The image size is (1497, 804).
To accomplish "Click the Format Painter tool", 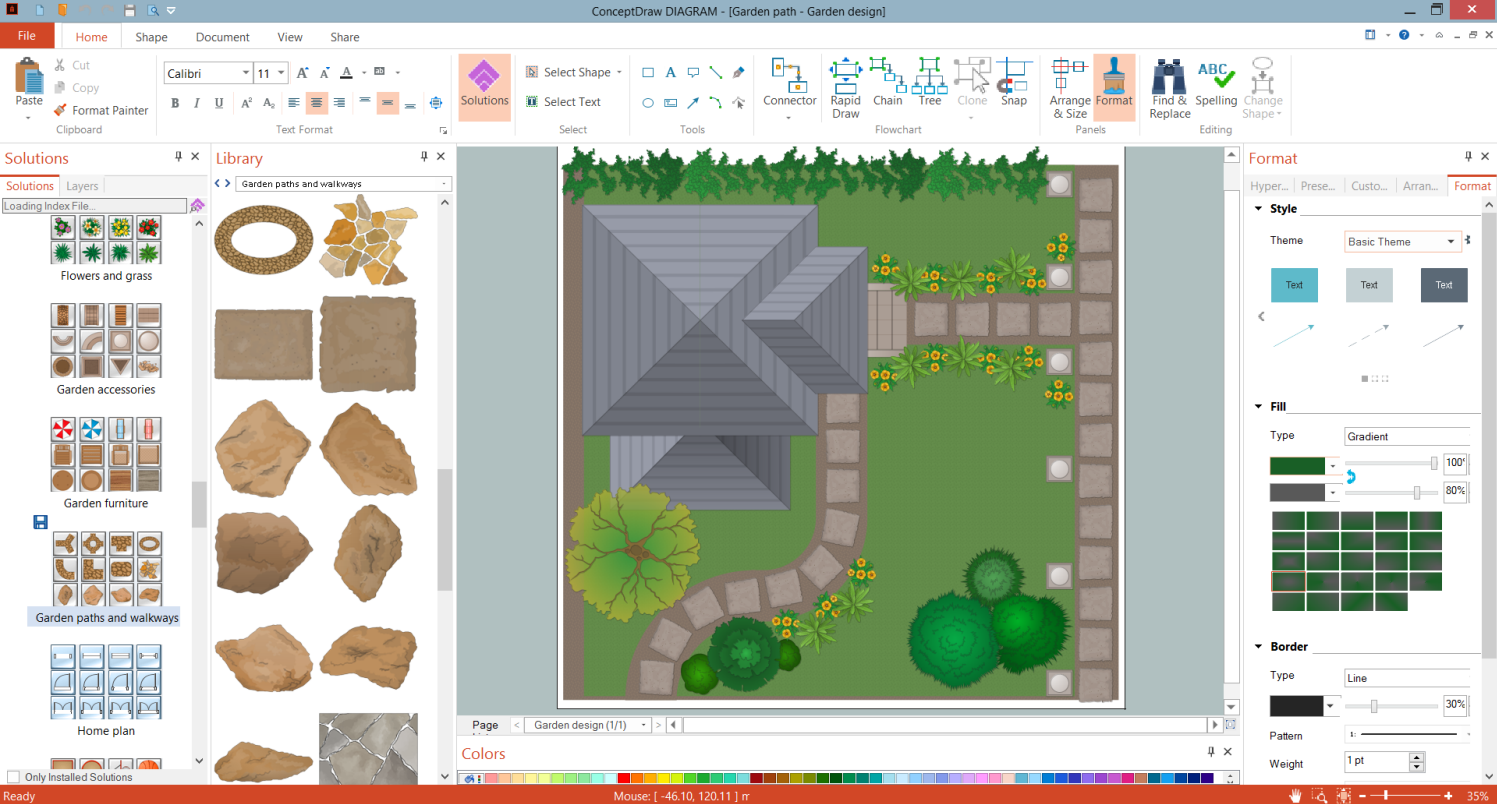I will [100, 111].
